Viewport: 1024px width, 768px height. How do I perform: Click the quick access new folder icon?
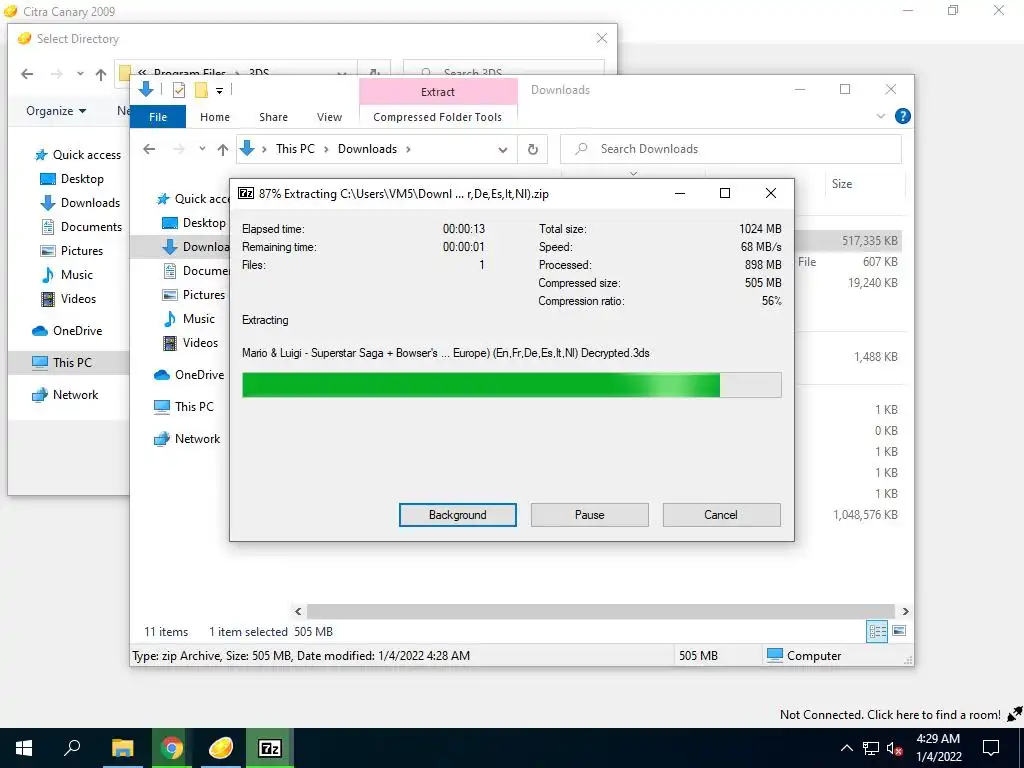coord(201,90)
